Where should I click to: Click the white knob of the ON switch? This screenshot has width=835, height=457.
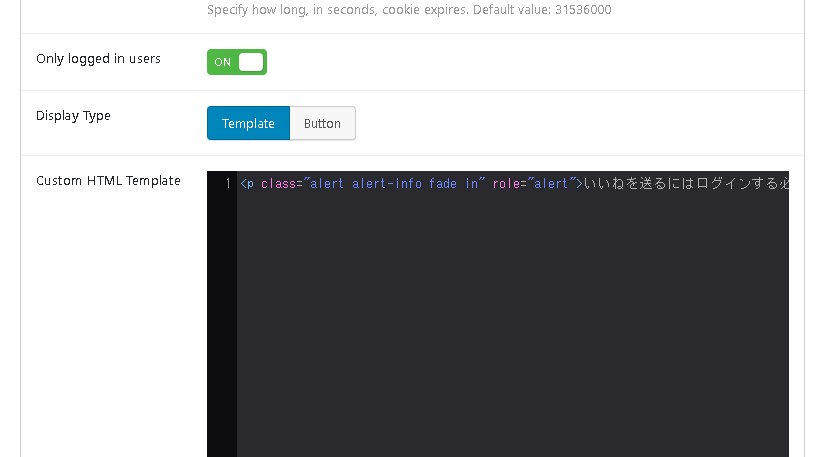pyautogui.click(x=251, y=62)
